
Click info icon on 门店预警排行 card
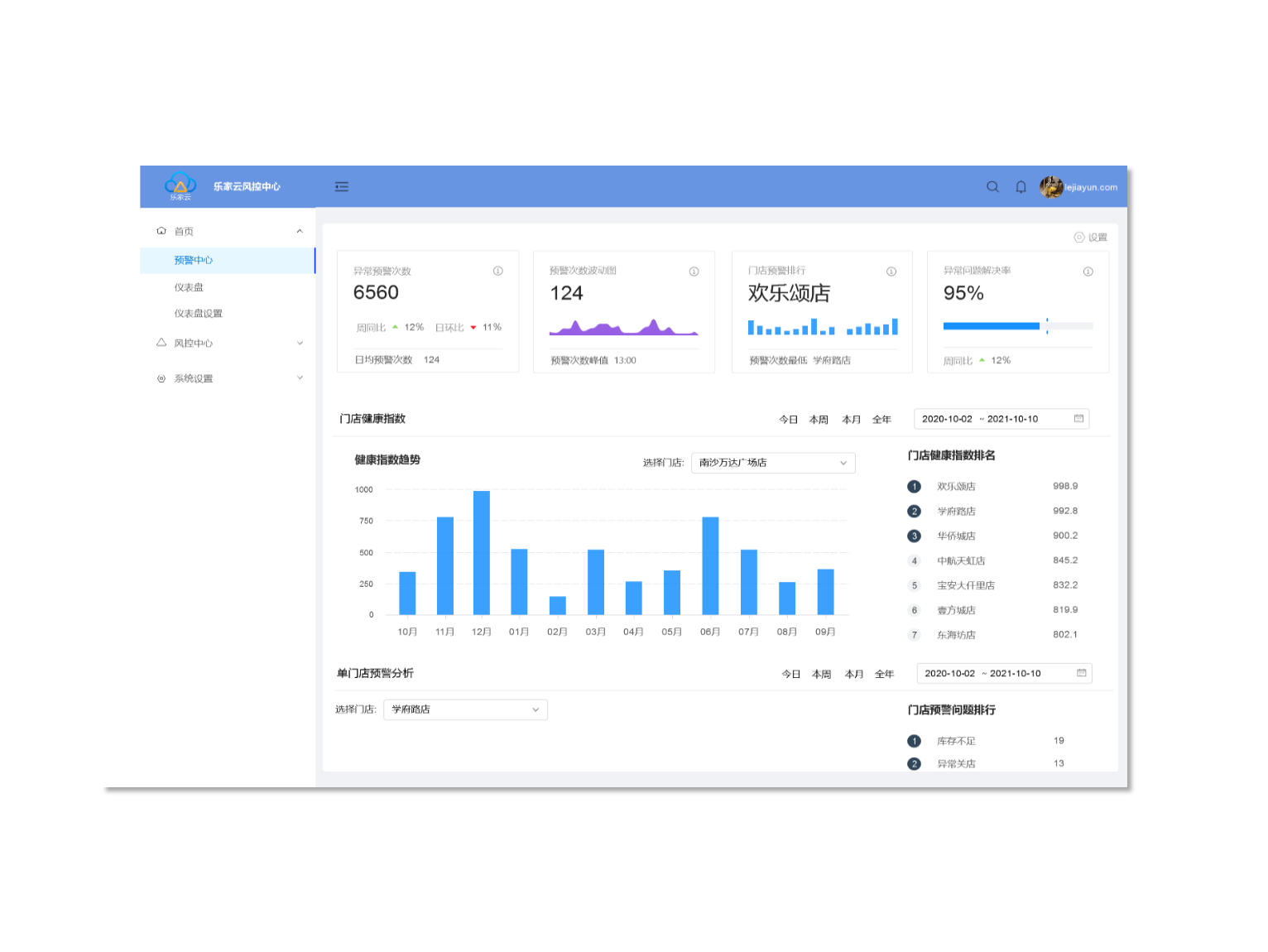891,272
